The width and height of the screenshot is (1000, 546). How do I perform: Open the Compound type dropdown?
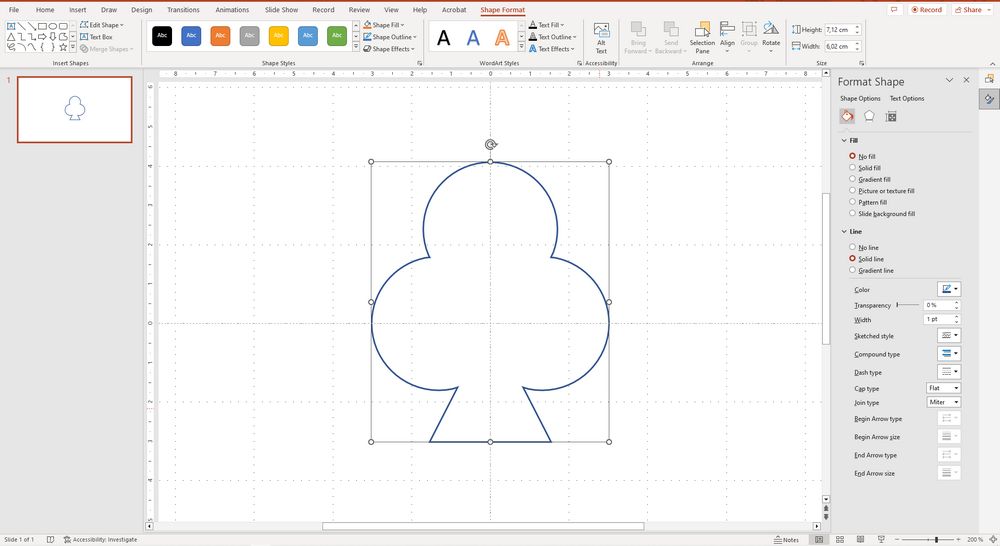[x=948, y=353]
